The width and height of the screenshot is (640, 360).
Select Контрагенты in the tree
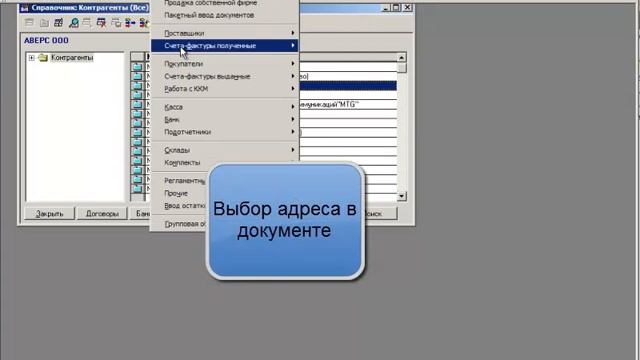click(x=72, y=58)
